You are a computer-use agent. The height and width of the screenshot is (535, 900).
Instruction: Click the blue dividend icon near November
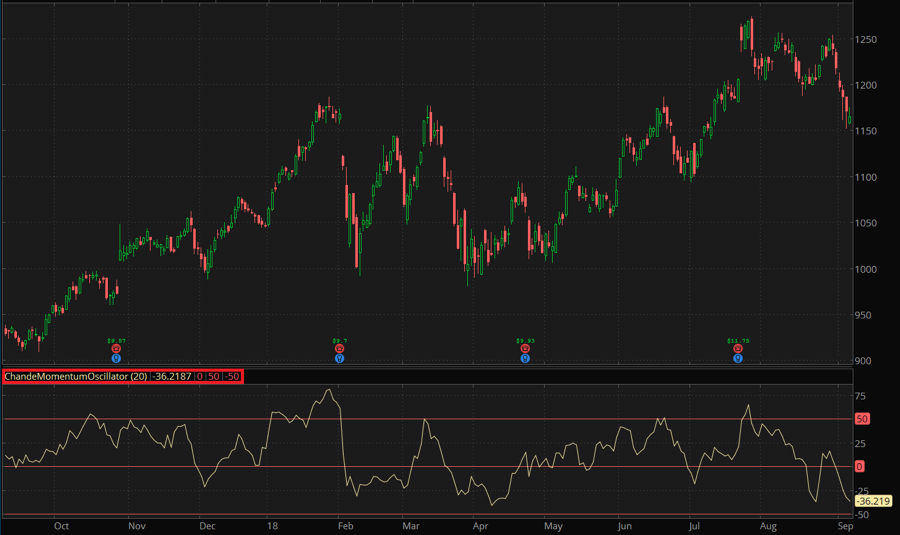(x=117, y=358)
